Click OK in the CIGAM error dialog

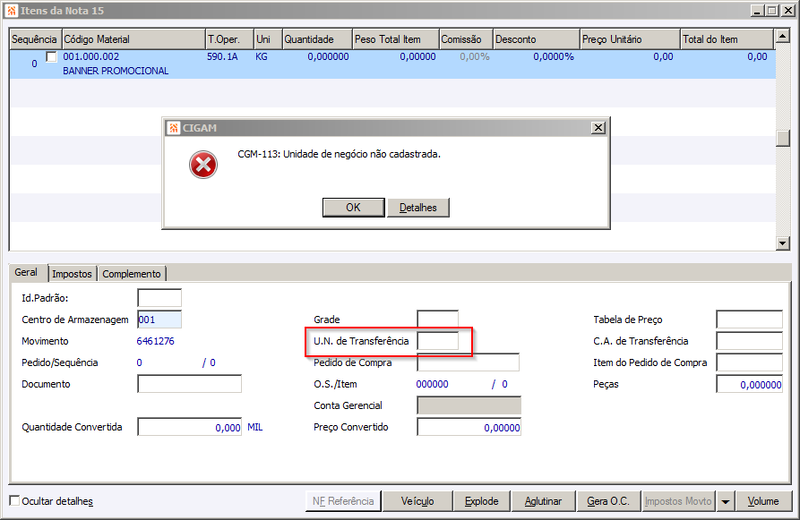coord(353,208)
